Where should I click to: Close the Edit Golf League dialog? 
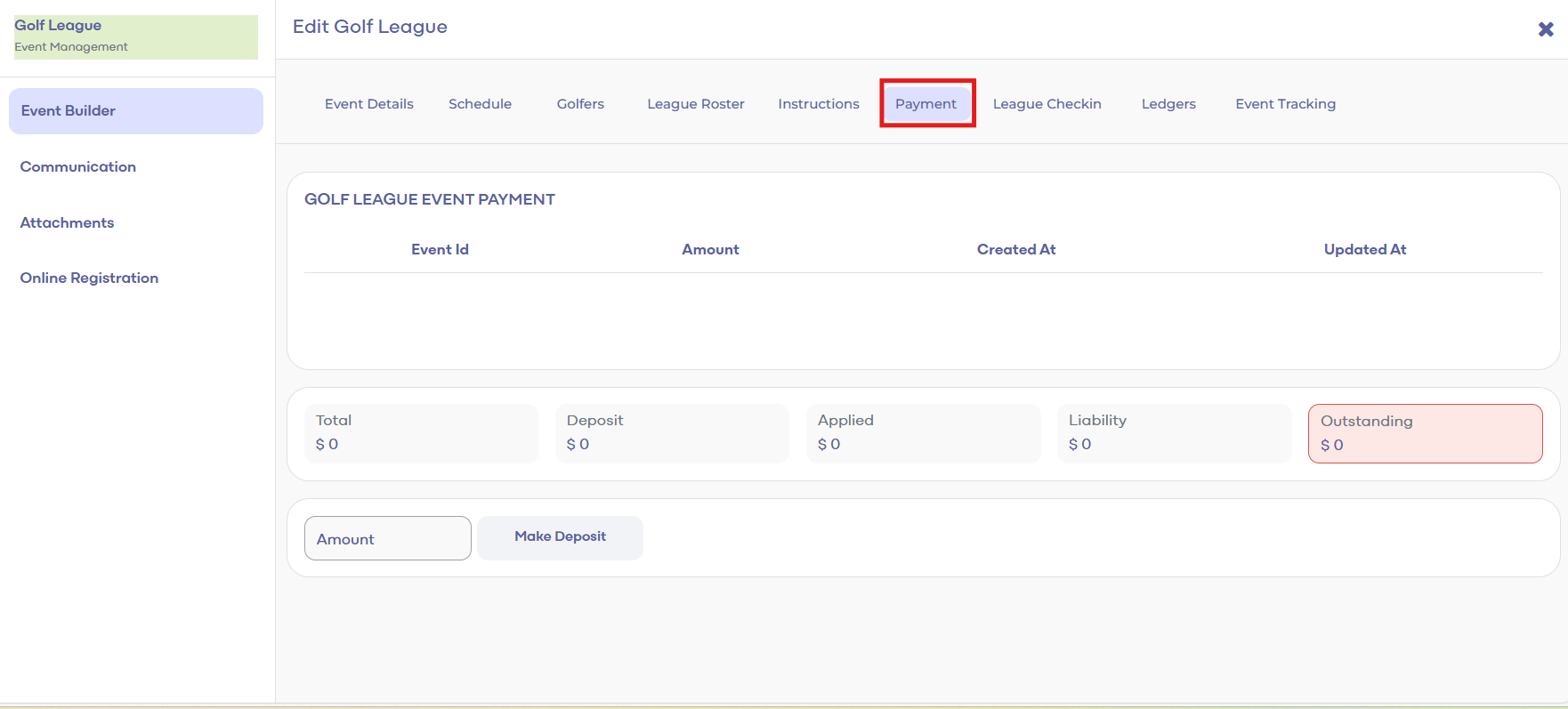tap(1546, 29)
